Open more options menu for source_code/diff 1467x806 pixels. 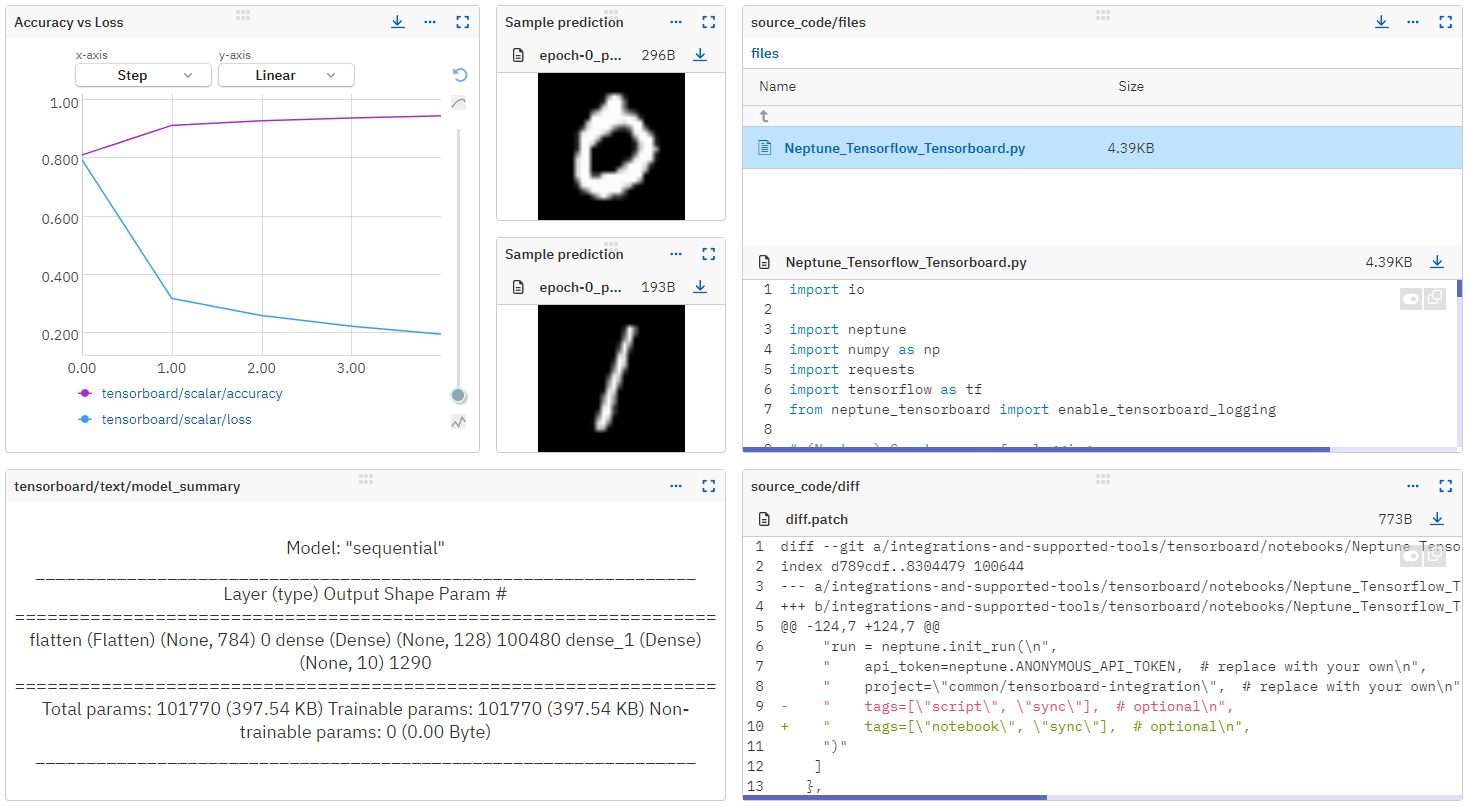click(1413, 486)
